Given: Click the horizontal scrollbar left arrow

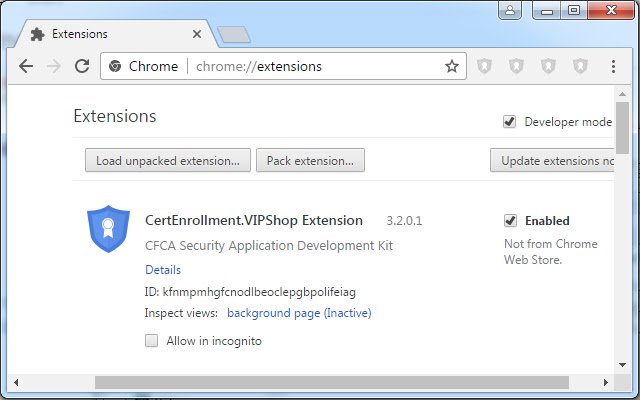Looking at the screenshot, I should pyautogui.click(x=16, y=382).
